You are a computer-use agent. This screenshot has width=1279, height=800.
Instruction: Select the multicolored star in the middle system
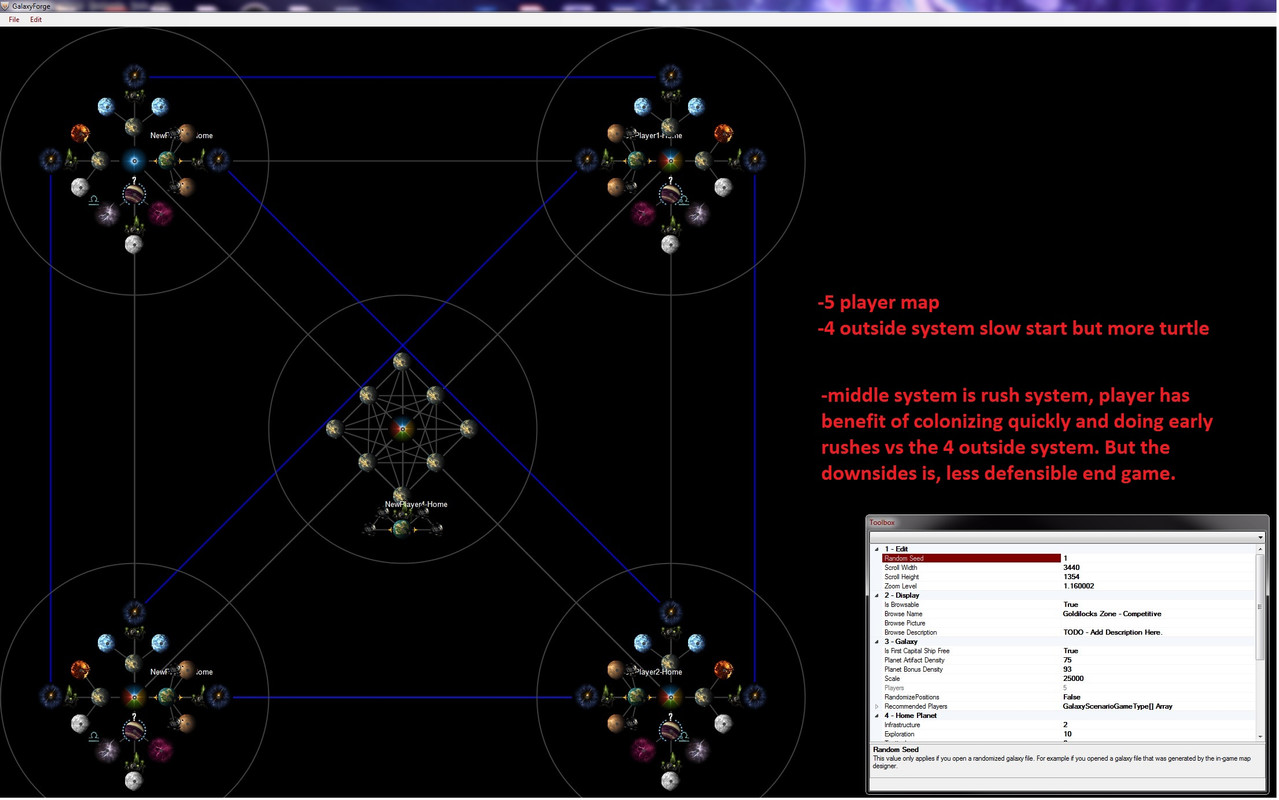click(x=402, y=429)
